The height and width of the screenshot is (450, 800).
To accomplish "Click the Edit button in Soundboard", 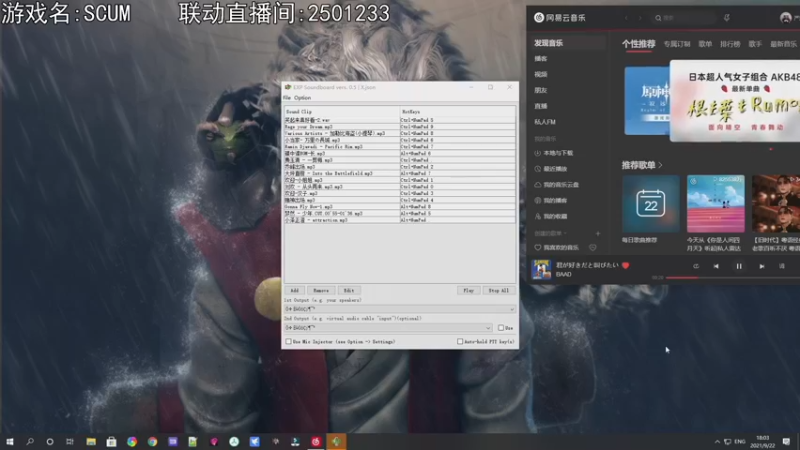I will point(349,290).
